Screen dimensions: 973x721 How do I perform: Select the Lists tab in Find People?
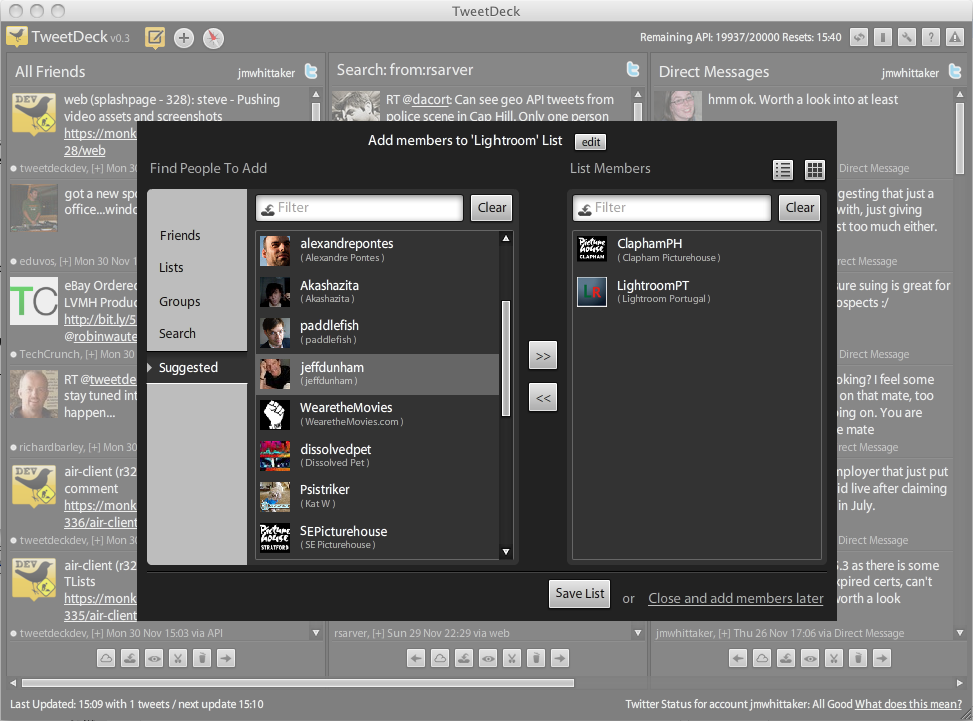click(171, 267)
